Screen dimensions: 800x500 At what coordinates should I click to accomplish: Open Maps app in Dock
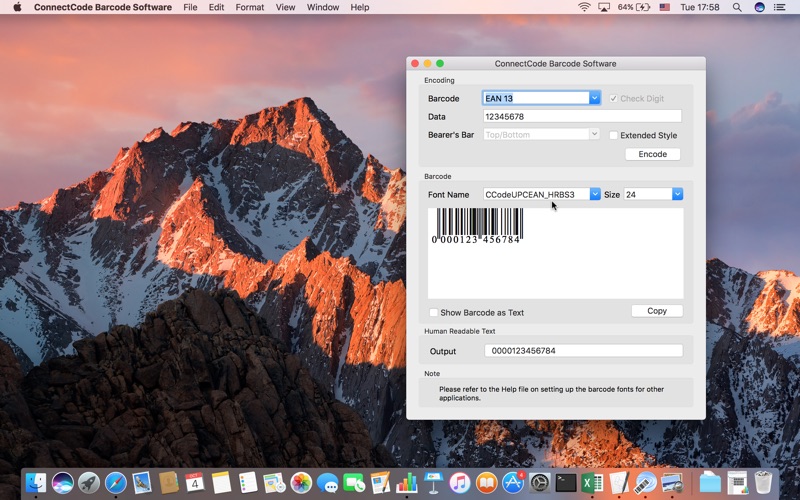(274, 483)
